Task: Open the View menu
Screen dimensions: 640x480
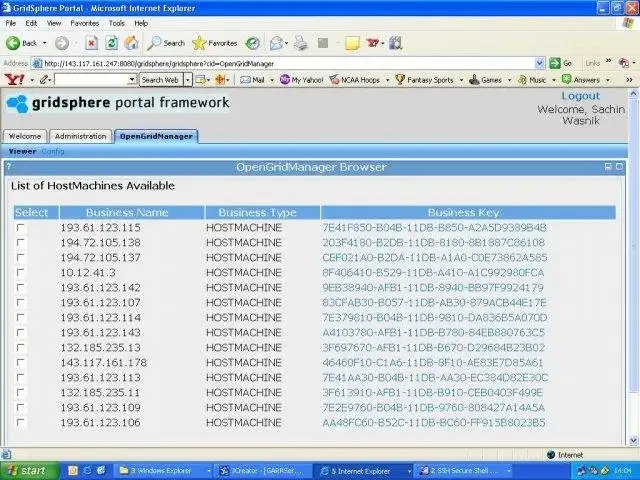Action: (54, 23)
